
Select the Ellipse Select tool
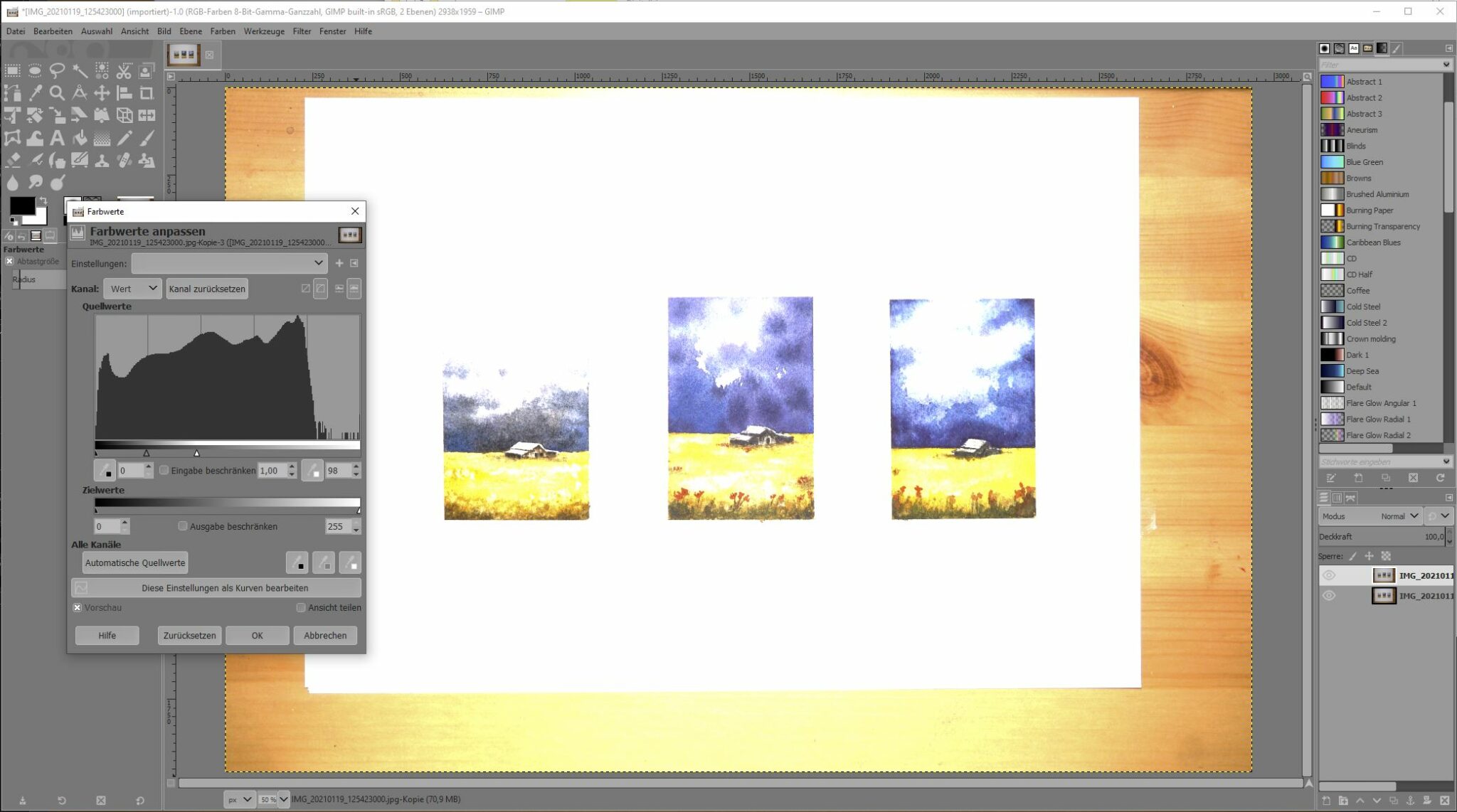pyautogui.click(x=35, y=70)
